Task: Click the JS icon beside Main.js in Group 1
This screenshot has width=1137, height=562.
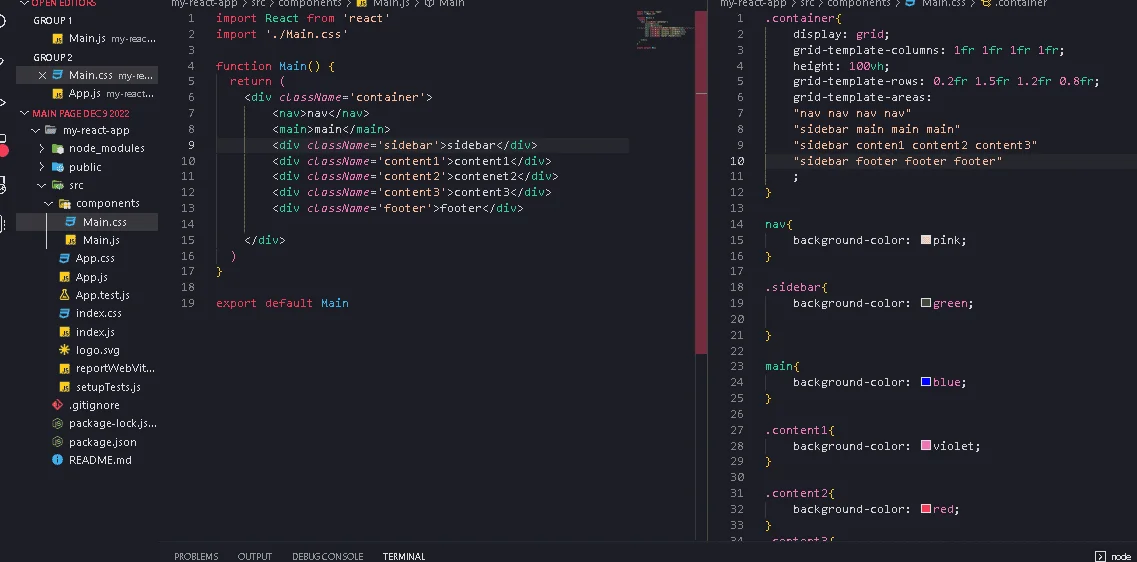Action: 58,38
